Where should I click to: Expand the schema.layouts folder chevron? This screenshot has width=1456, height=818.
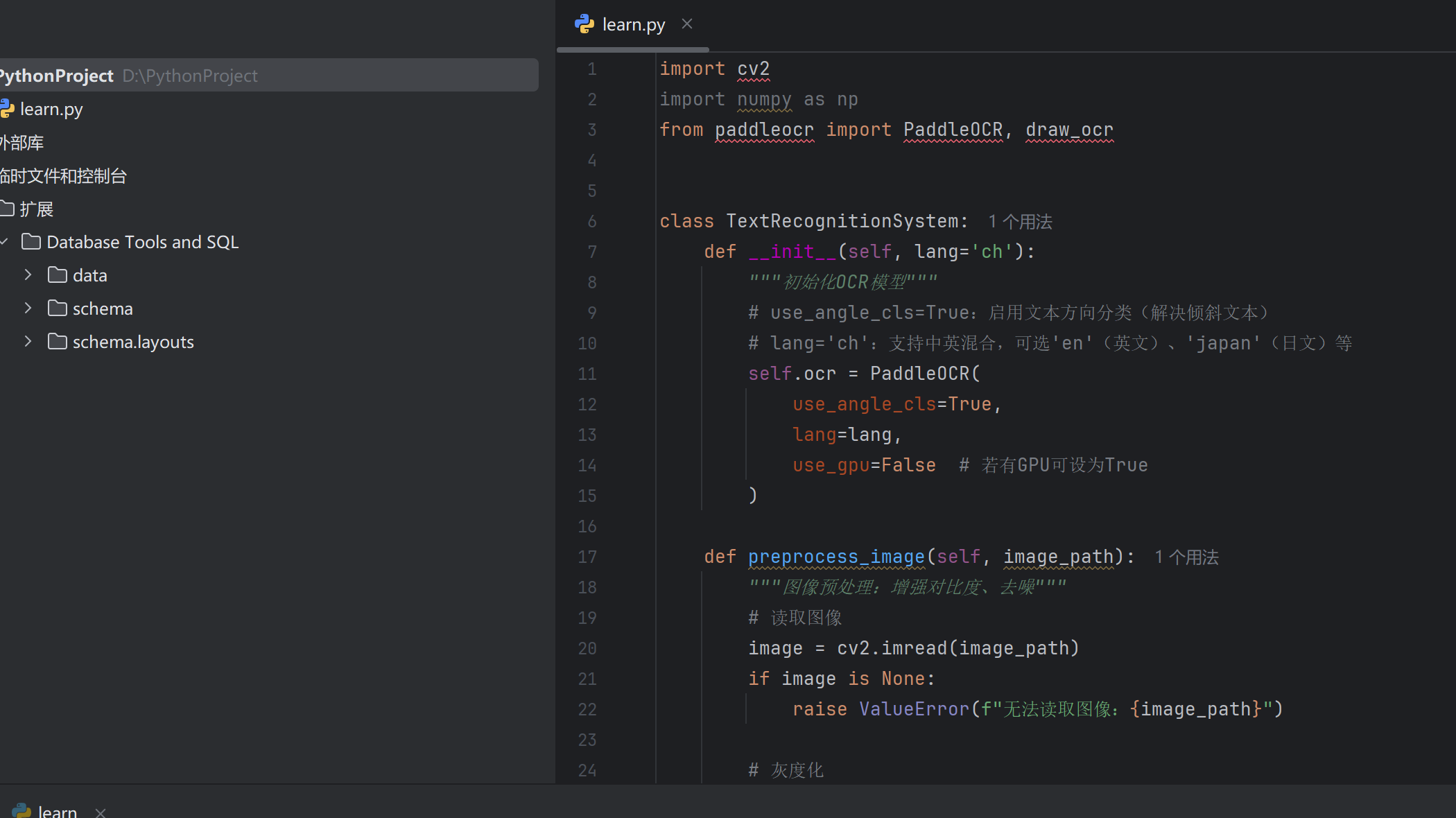(28, 342)
